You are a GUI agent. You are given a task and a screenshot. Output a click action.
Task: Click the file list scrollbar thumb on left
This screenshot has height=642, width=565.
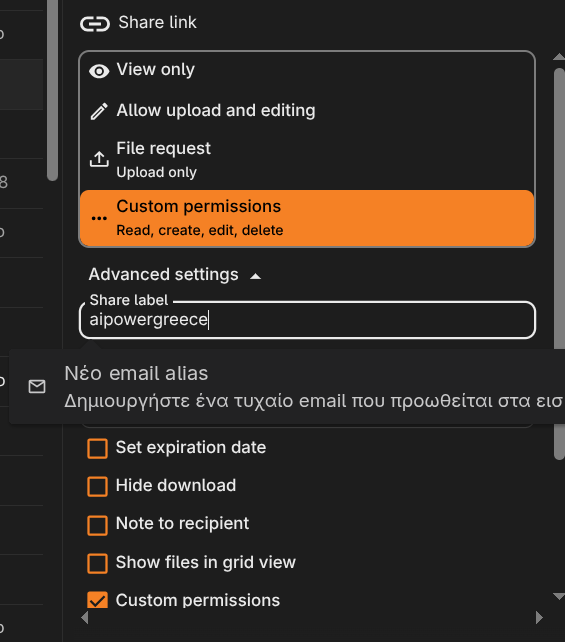pyautogui.click(x=52, y=90)
